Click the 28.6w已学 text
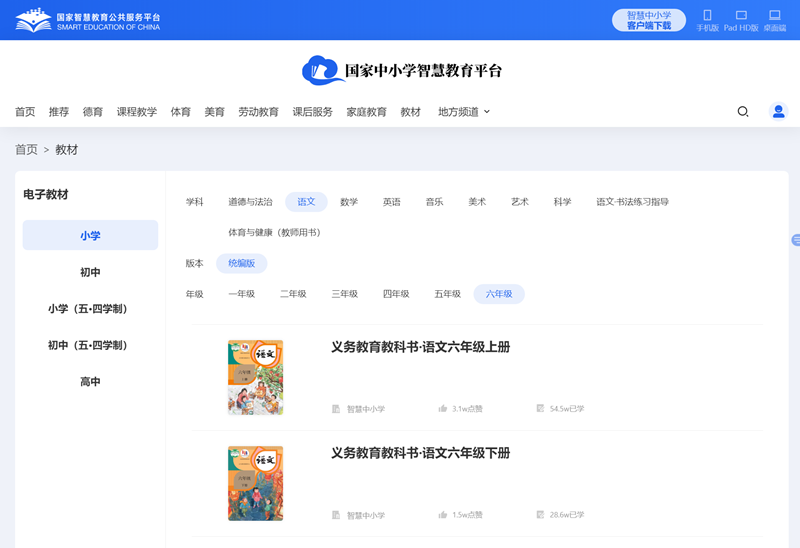The width and height of the screenshot is (800, 548). click(567, 515)
